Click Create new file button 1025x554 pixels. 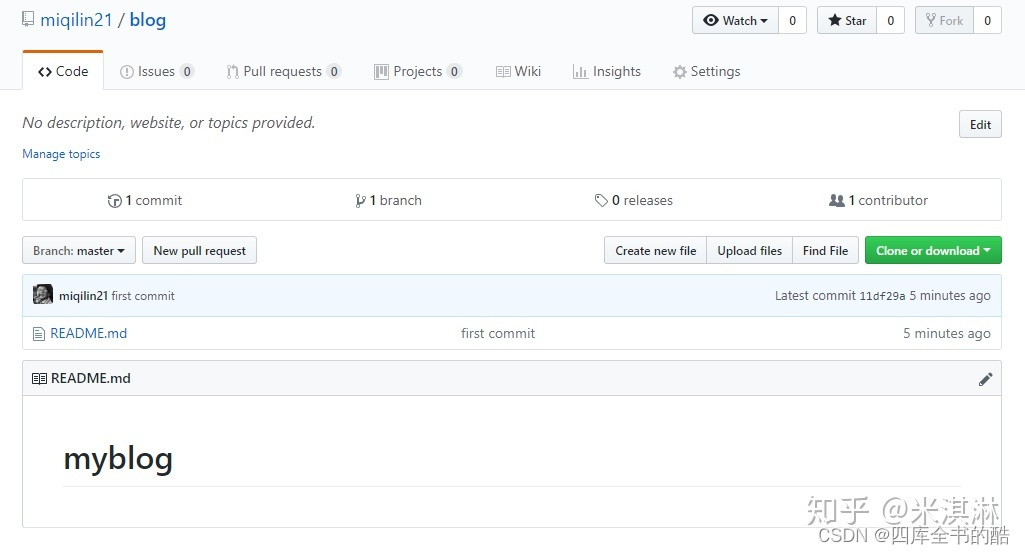pyautogui.click(x=656, y=251)
